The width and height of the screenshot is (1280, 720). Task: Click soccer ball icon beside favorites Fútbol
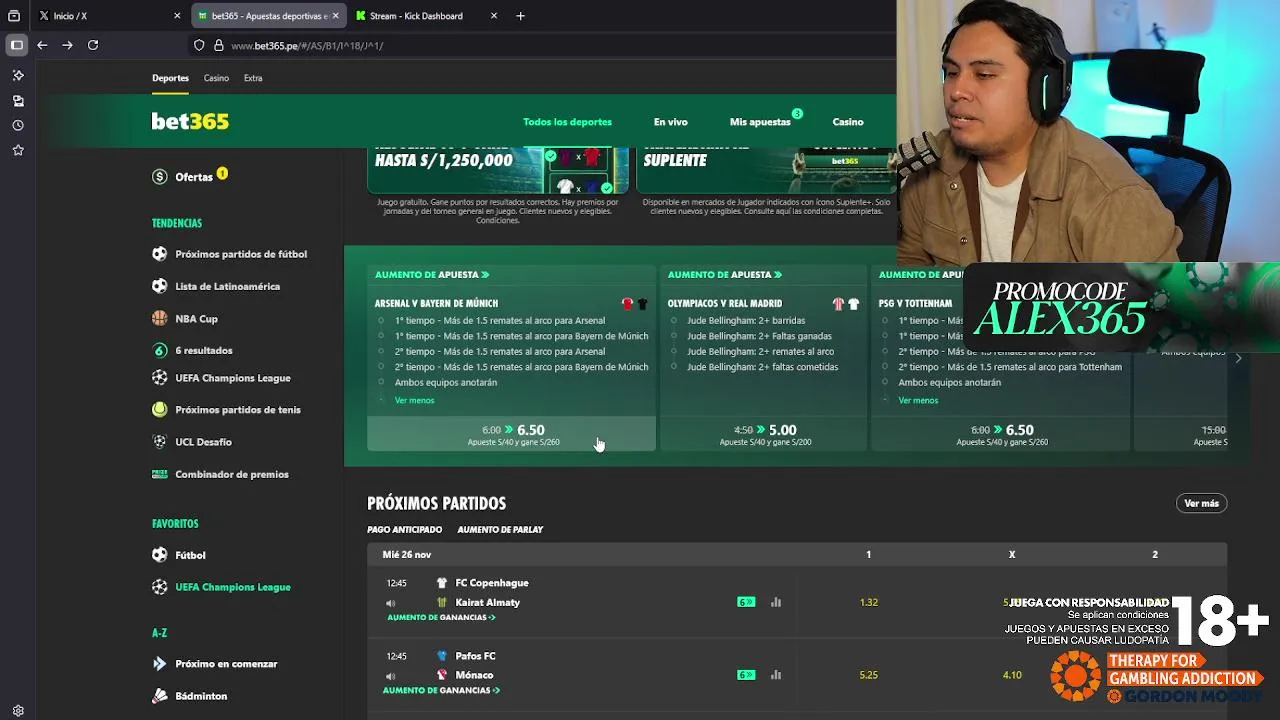(159, 555)
